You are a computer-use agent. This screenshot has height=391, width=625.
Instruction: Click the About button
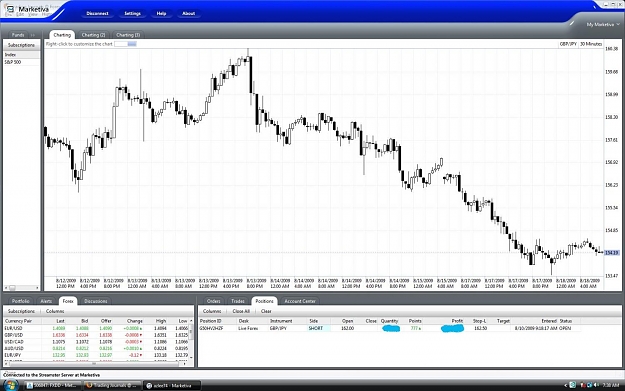click(189, 14)
